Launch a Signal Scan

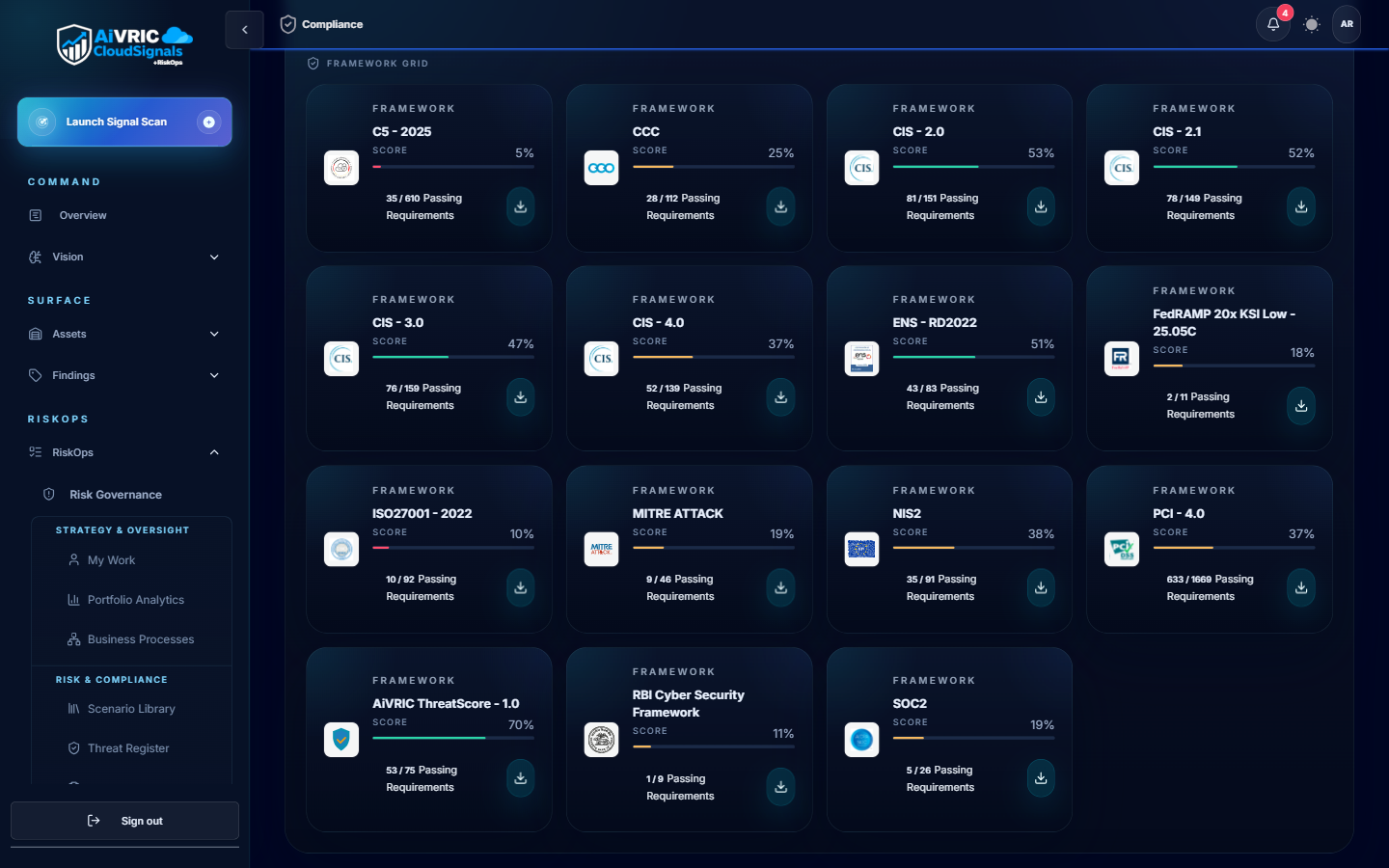(124, 122)
